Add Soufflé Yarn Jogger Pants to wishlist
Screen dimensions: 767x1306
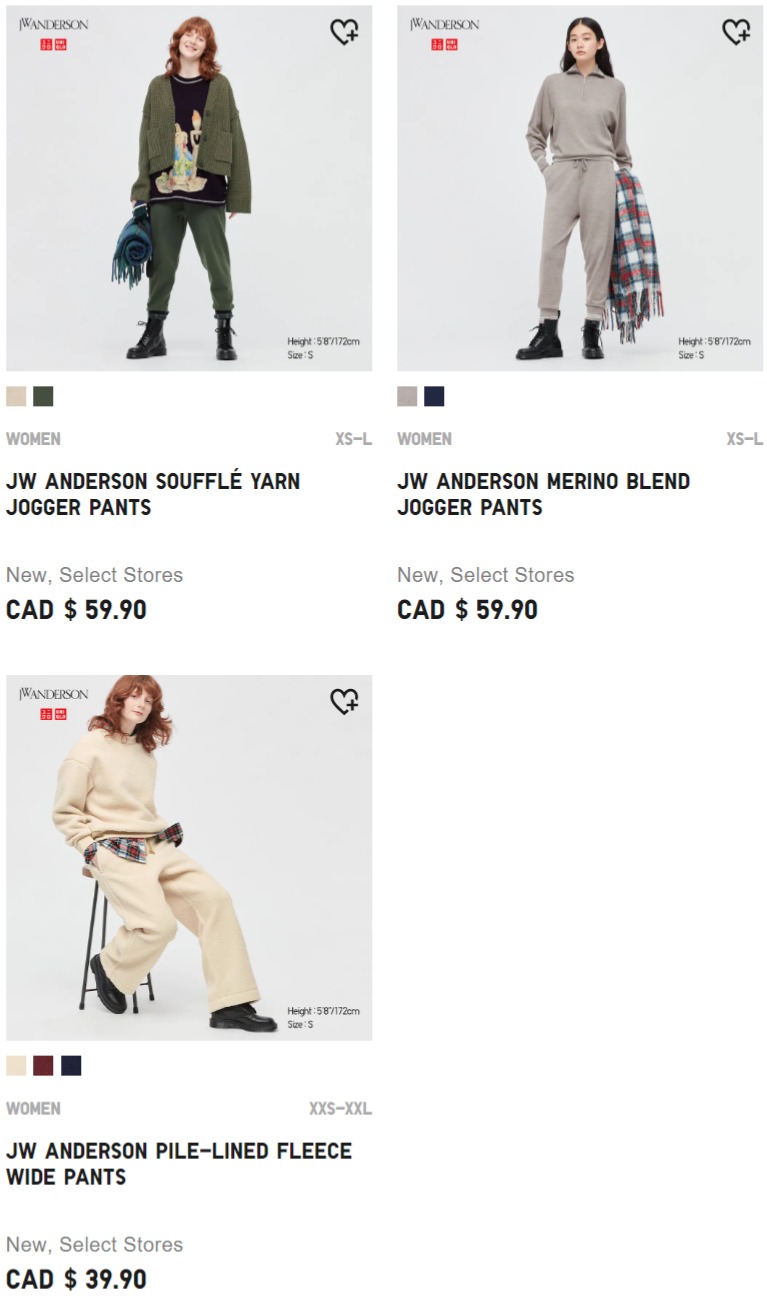coord(344,32)
